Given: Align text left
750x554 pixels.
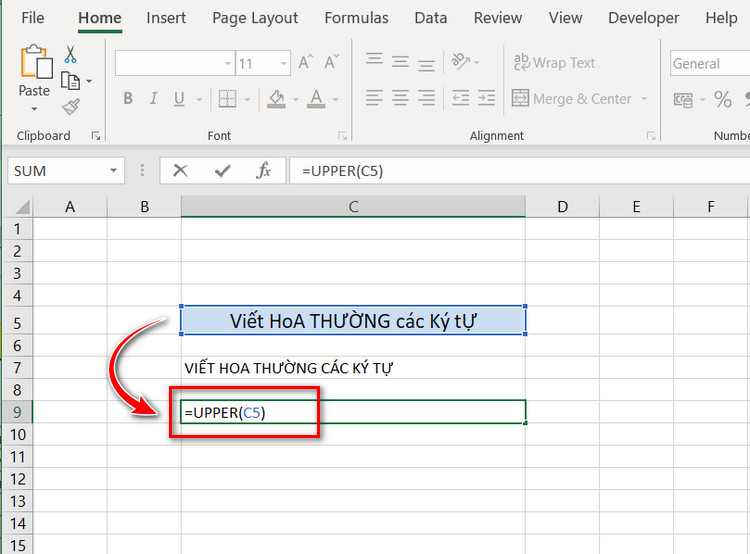Looking at the screenshot, I should (x=374, y=98).
